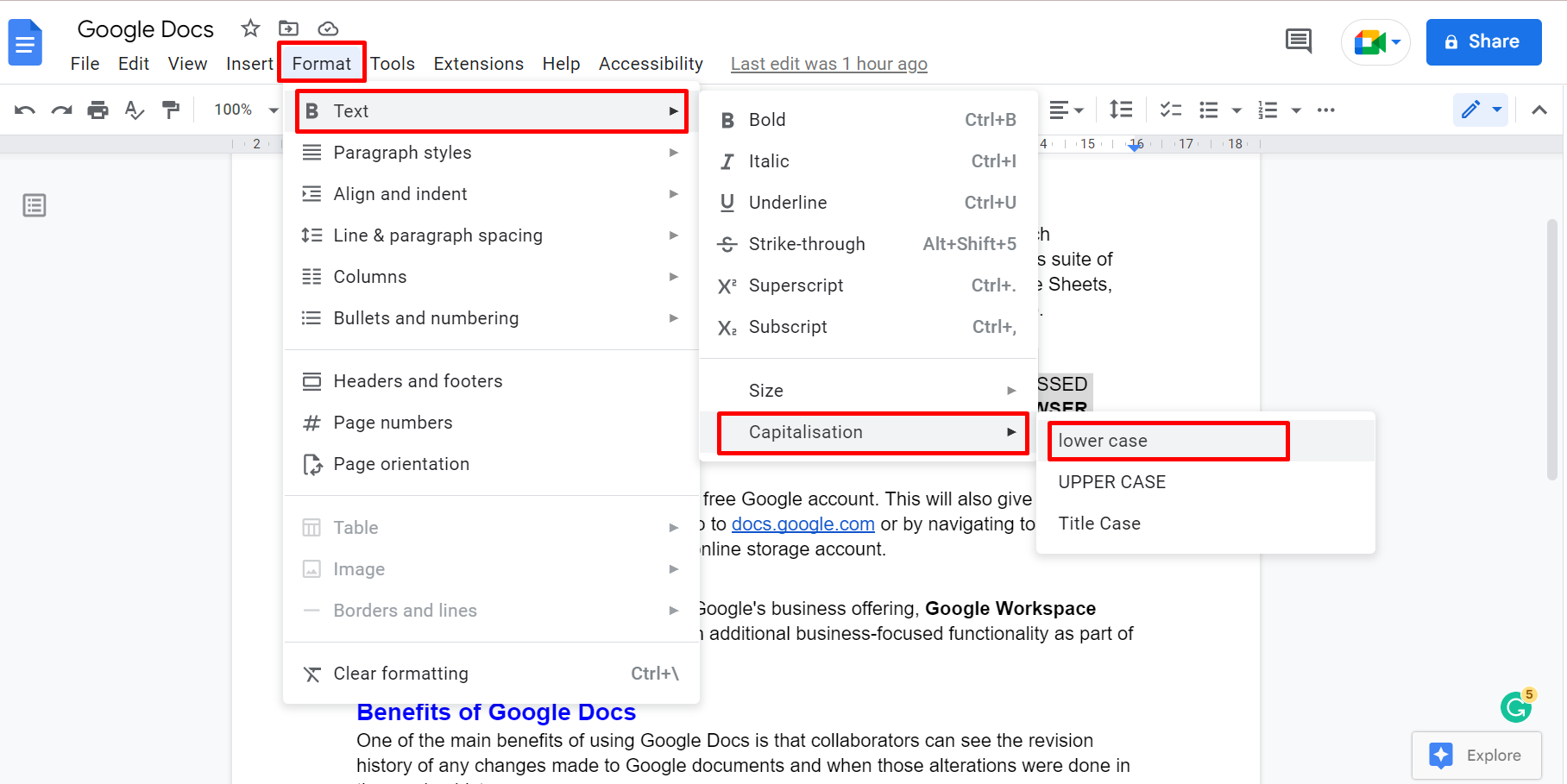Choose Page orientation

click(491, 464)
